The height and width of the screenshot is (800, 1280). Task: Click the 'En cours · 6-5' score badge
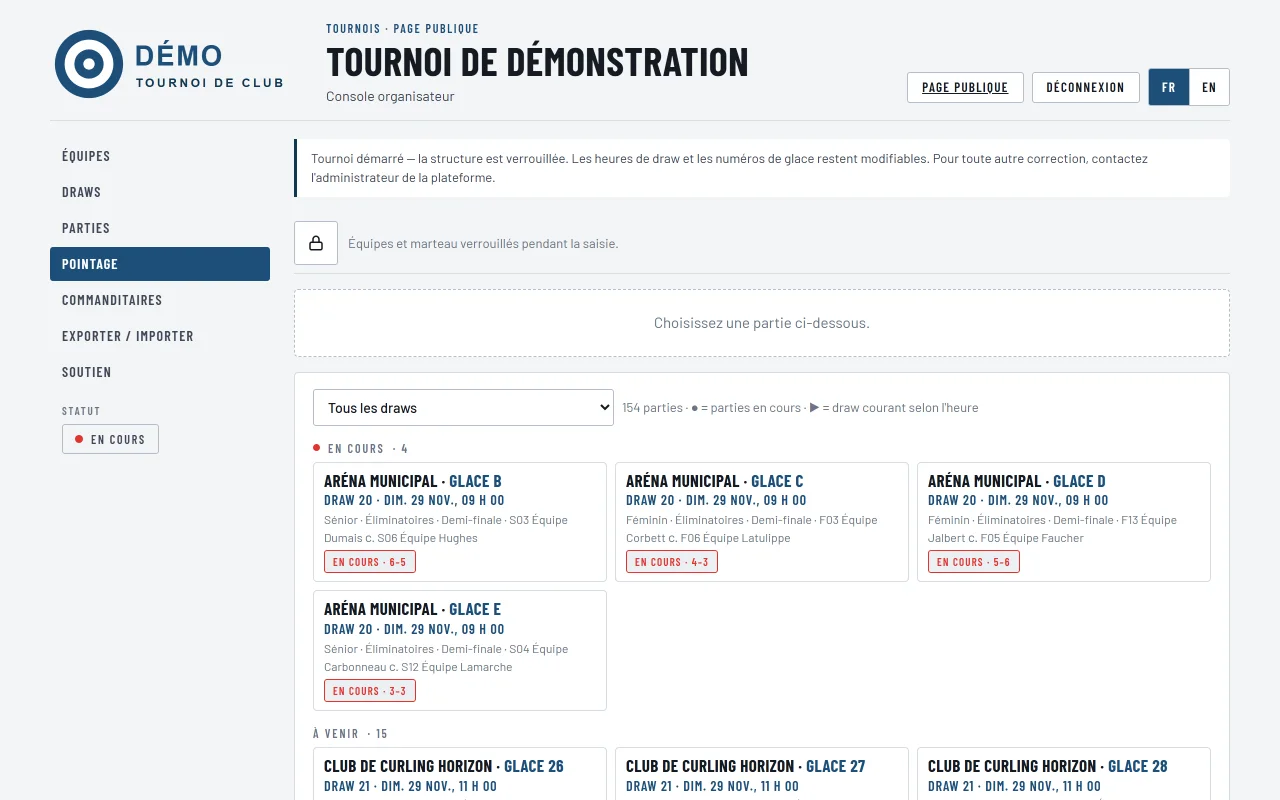click(370, 562)
